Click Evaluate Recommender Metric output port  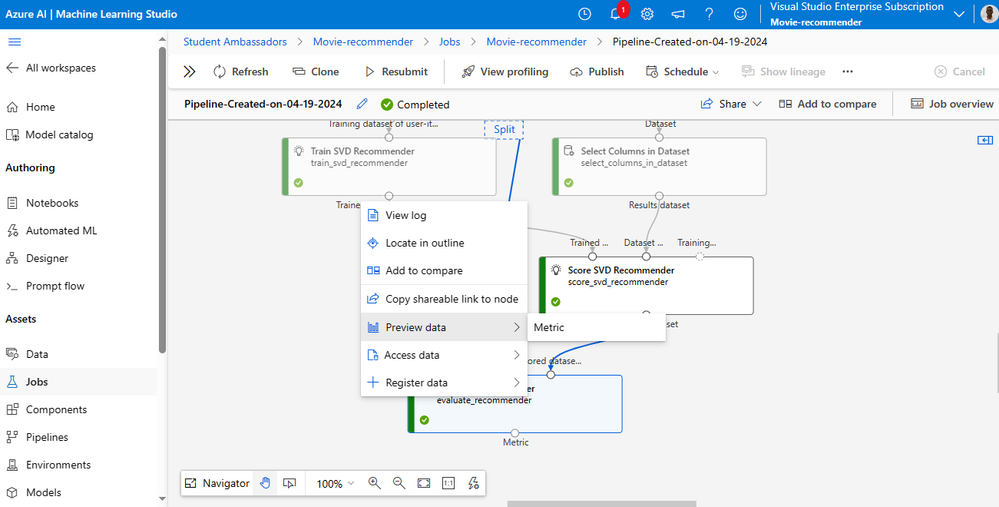515,433
